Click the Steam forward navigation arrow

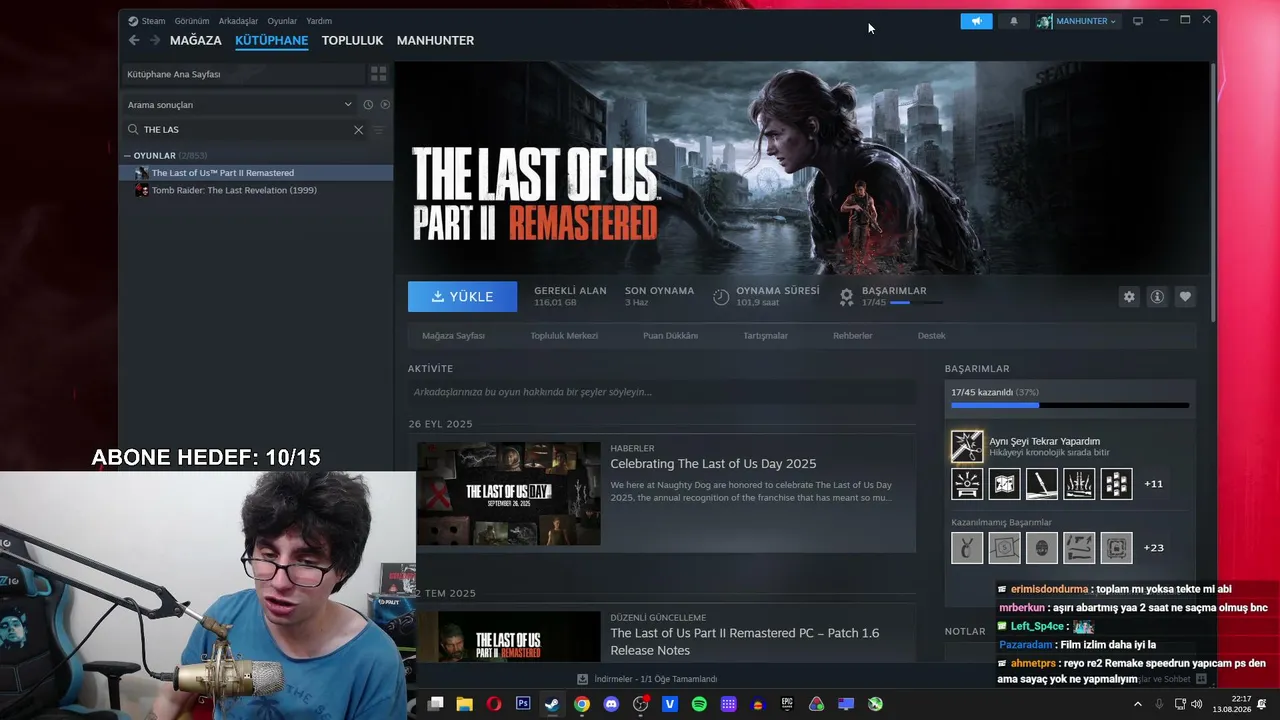click(155, 40)
